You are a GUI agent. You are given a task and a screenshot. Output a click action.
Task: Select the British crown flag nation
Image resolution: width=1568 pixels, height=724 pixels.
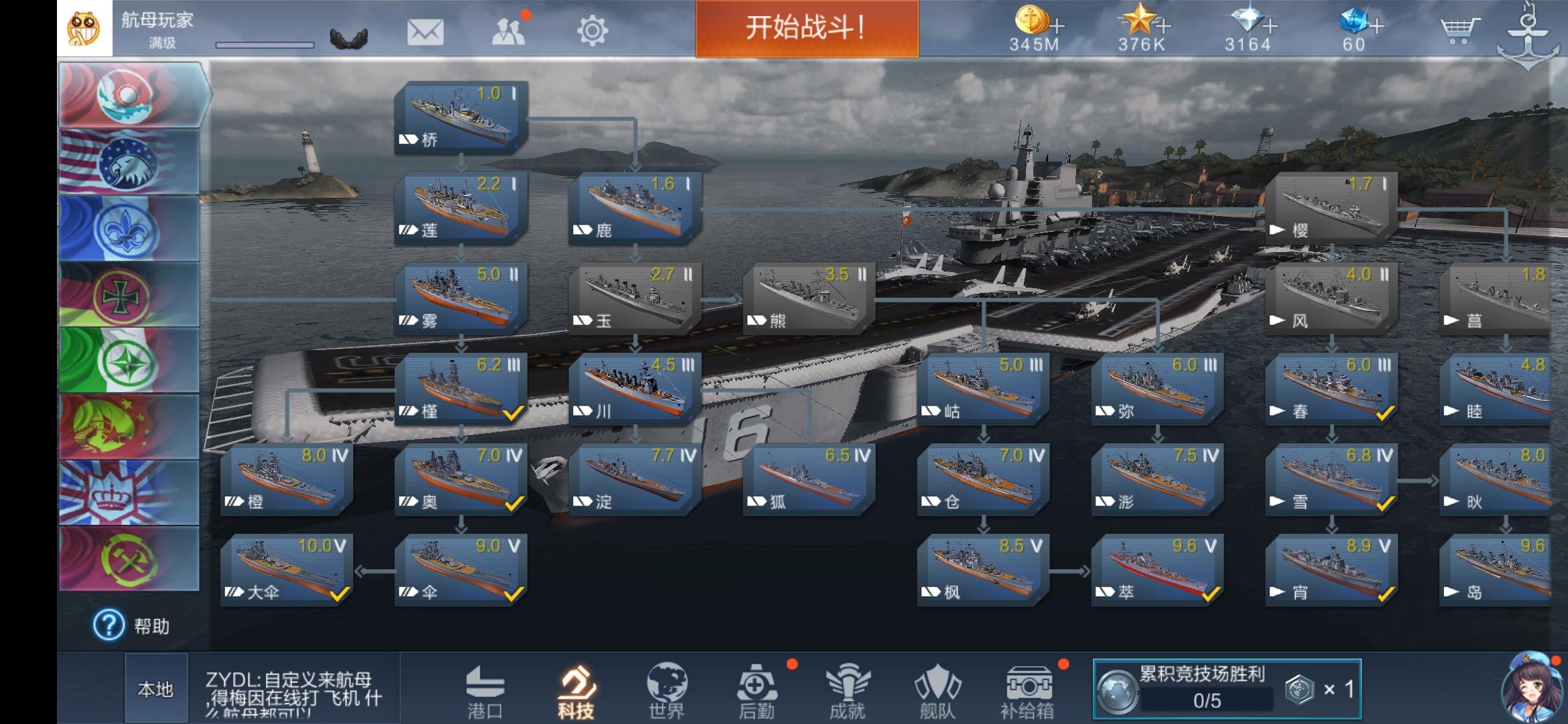[129, 492]
